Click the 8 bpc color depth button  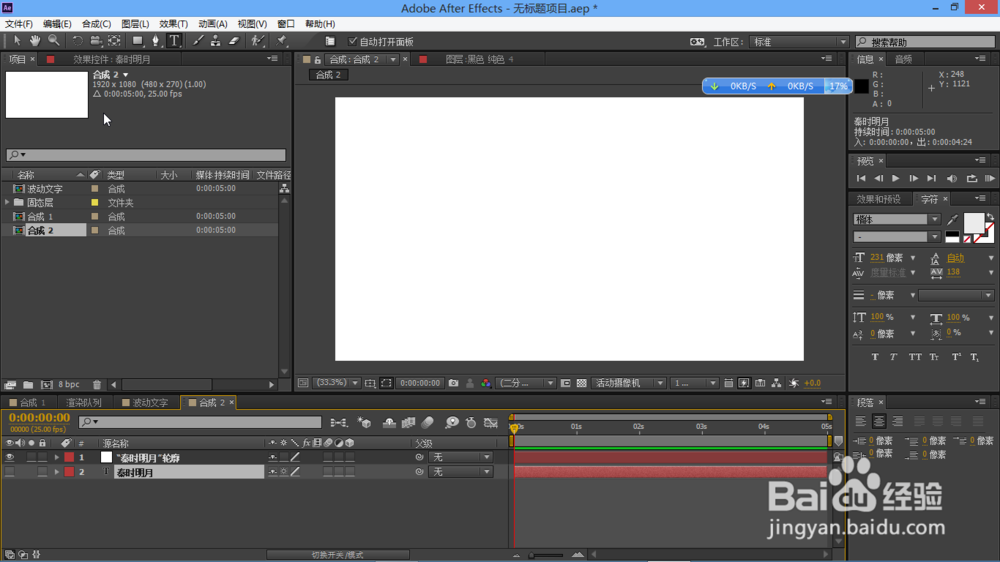pyautogui.click(x=69, y=385)
